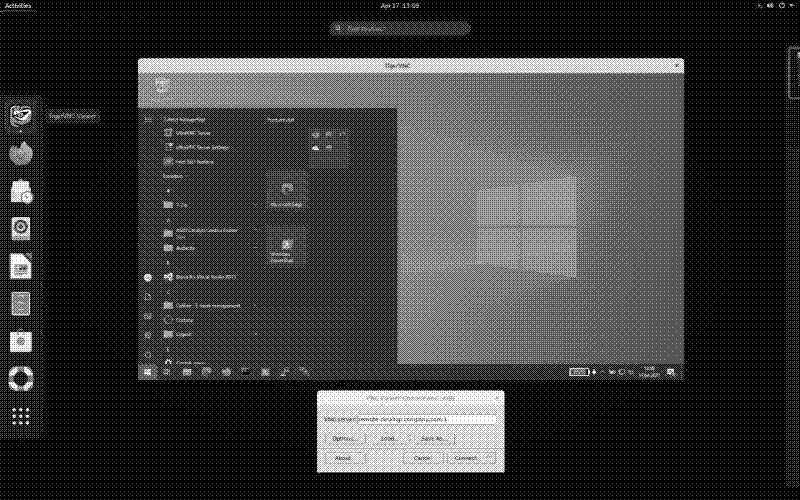The height and width of the screenshot is (500, 800).
Task: Click the VNC server address field
Action: 427,419
